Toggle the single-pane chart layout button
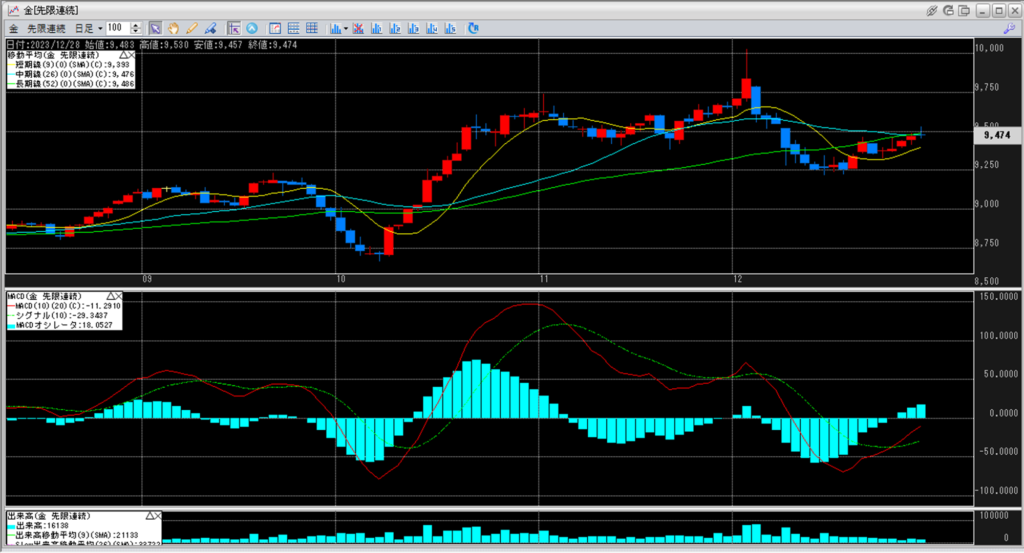Screen dimensions: 1024x553 (275, 28)
